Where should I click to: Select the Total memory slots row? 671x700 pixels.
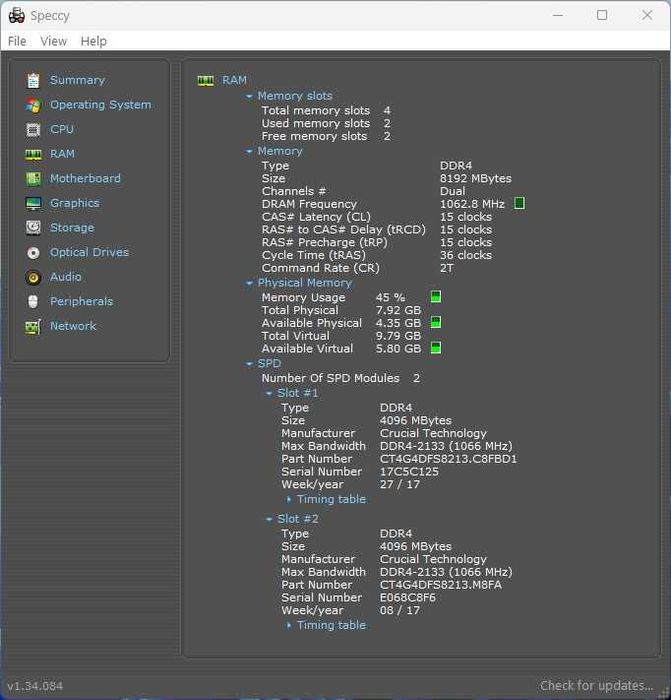[x=326, y=110]
